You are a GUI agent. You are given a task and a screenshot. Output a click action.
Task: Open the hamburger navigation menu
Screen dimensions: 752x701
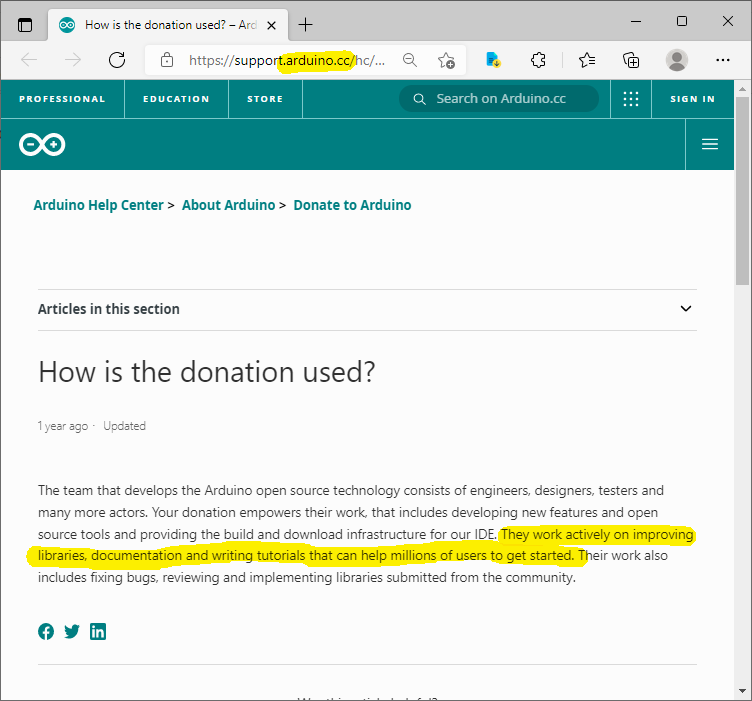tap(710, 144)
